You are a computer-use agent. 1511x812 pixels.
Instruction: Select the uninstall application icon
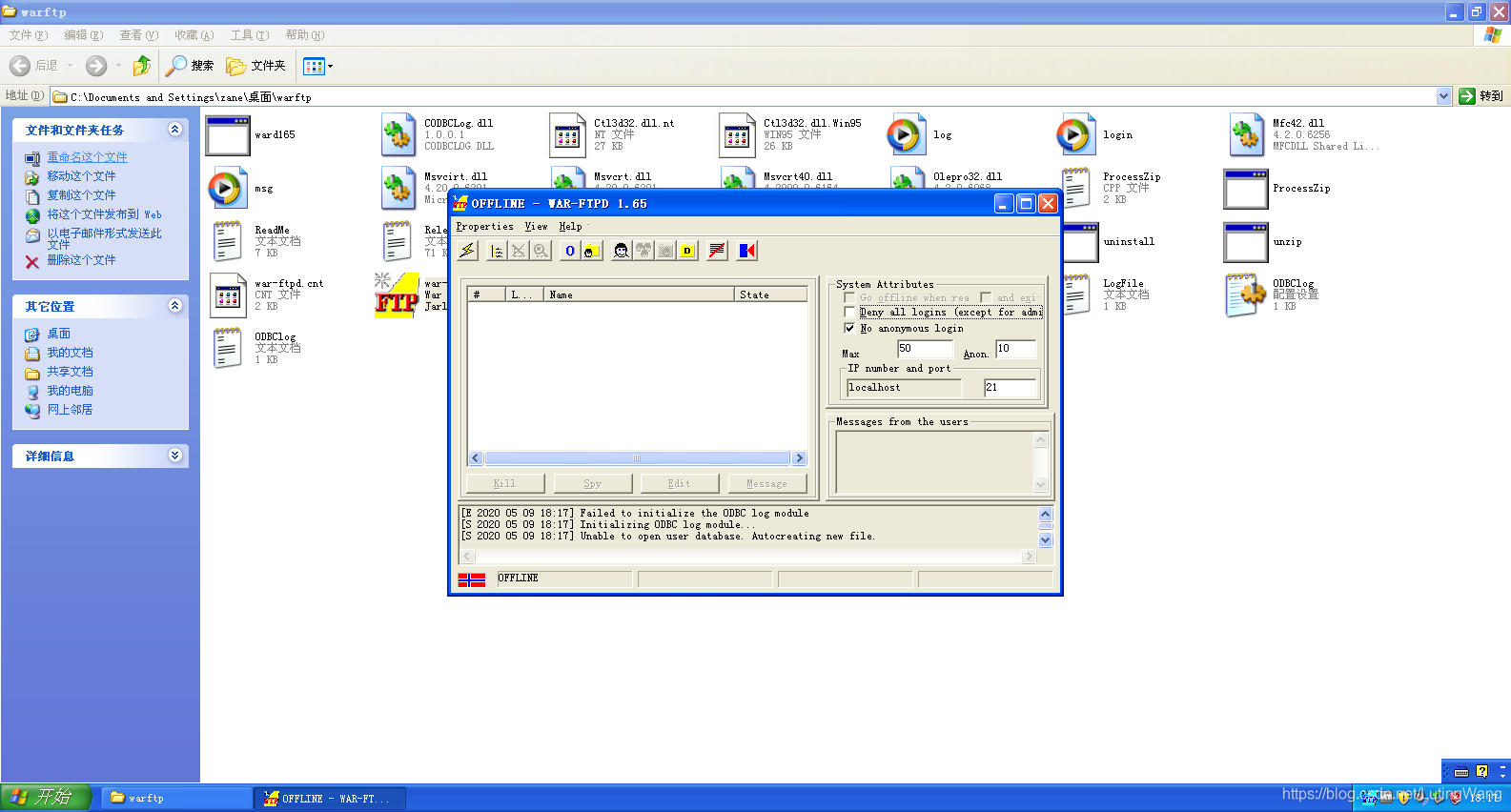[x=1080, y=243]
